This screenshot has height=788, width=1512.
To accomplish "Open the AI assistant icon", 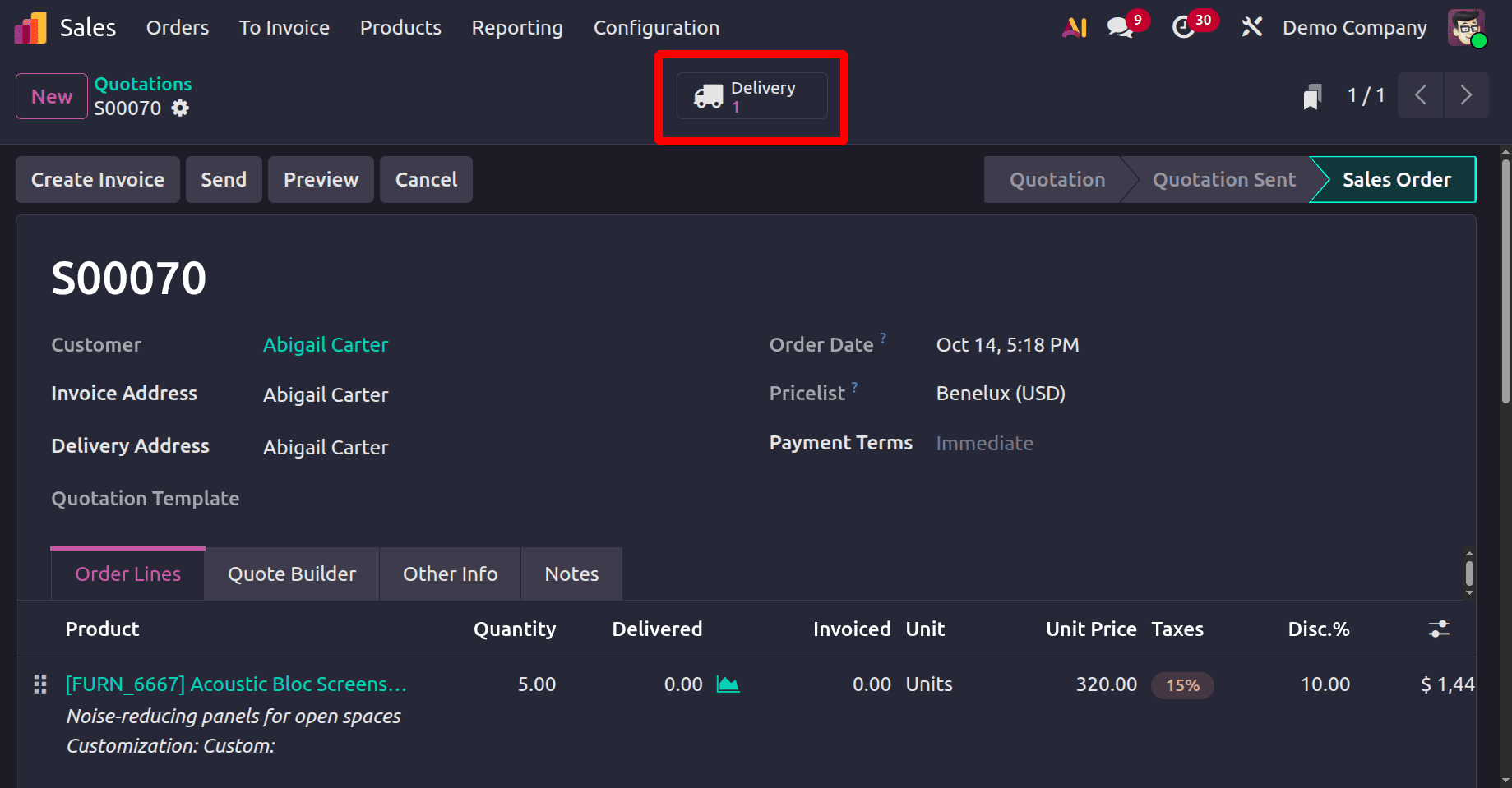I will pos(1075,28).
